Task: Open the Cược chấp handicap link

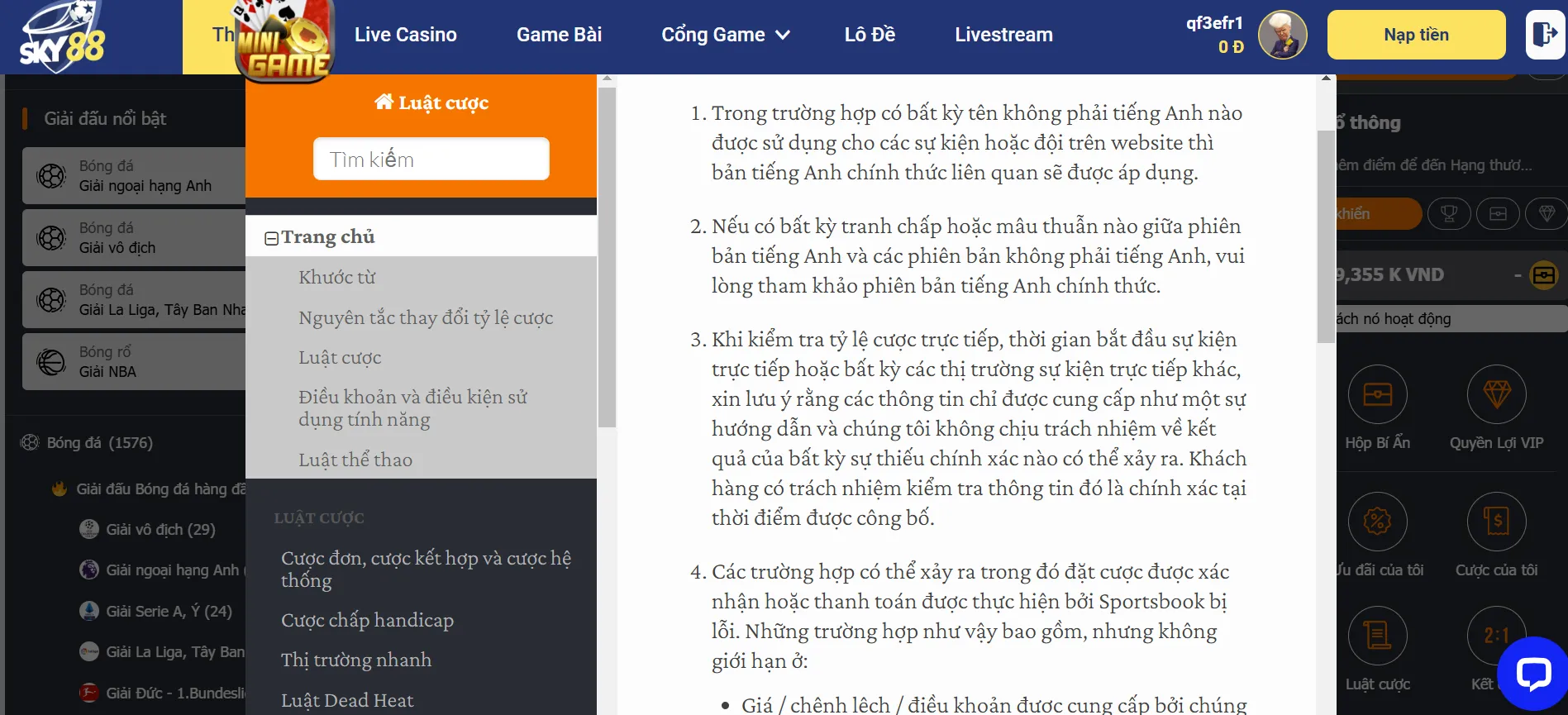Action: click(367, 620)
